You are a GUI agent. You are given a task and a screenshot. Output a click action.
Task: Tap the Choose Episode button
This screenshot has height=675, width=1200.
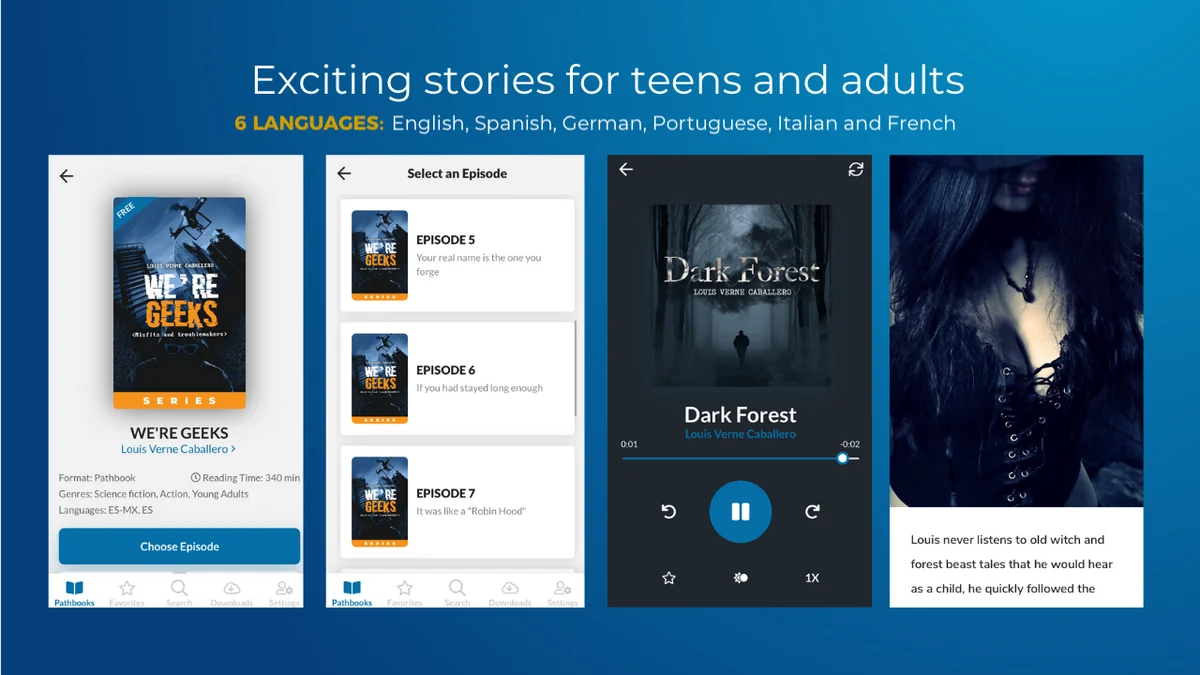click(180, 547)
